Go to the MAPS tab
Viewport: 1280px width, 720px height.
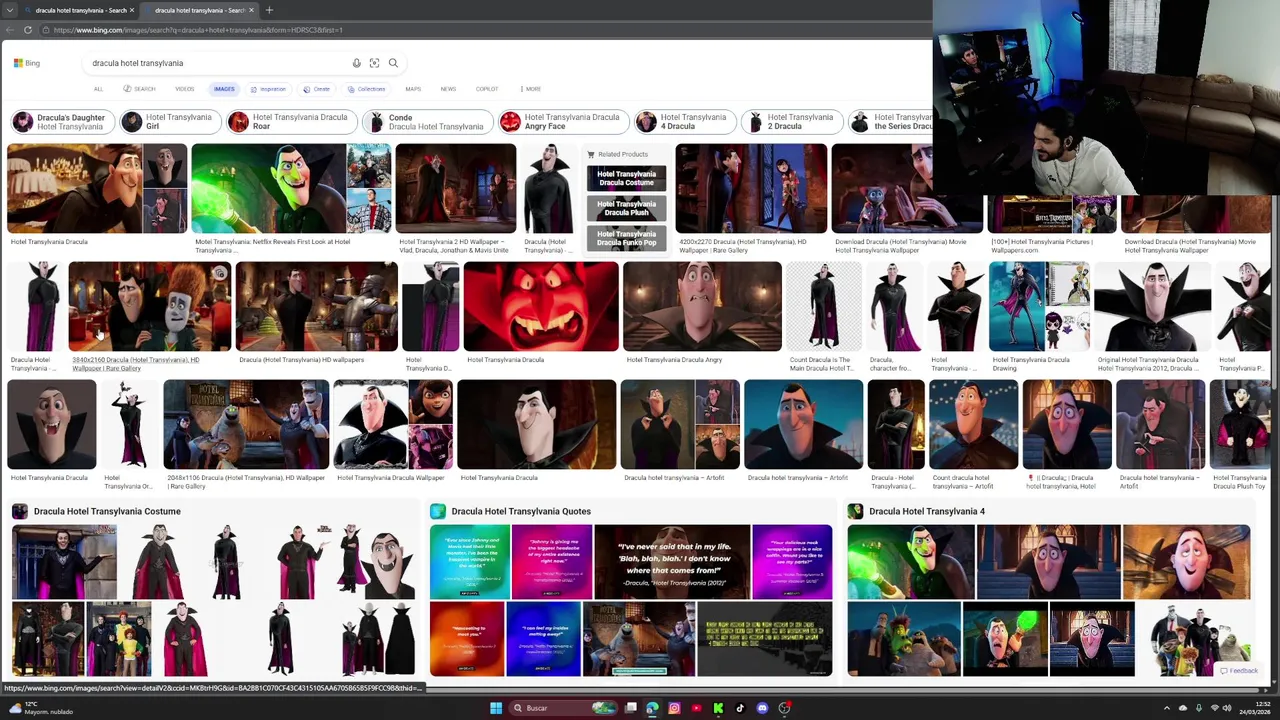(x=413, y=89)
